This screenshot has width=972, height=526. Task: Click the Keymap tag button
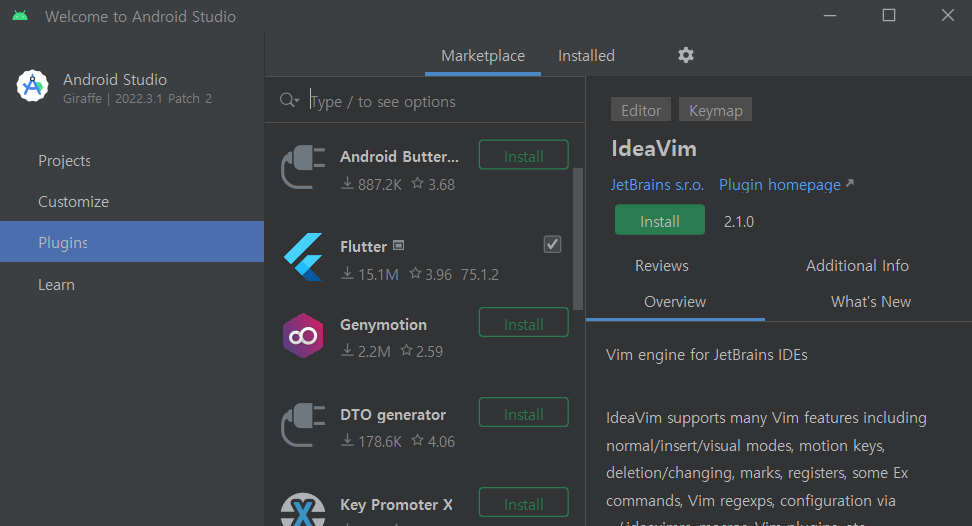(715, 110)
